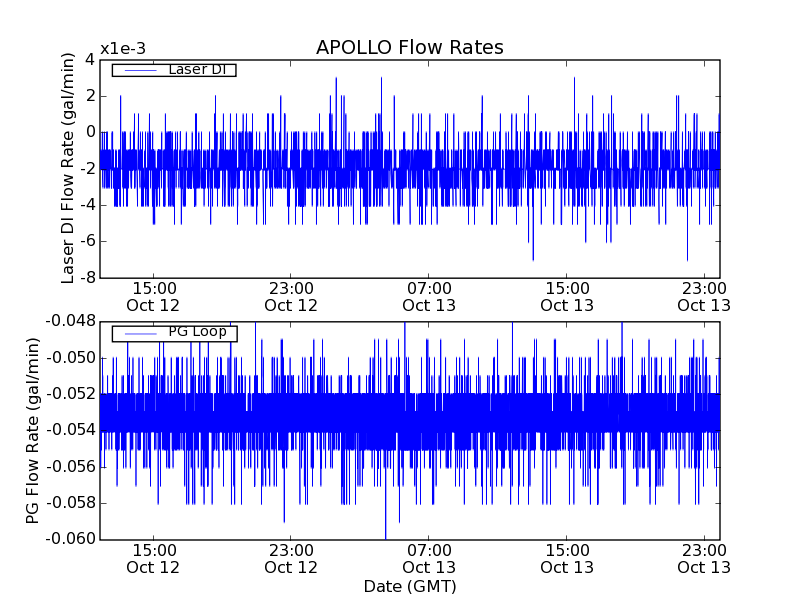Click "23:00 Oct 12" under the Laser DI plot
This screenshot has height=600, width=800.
tap(291, 297)
